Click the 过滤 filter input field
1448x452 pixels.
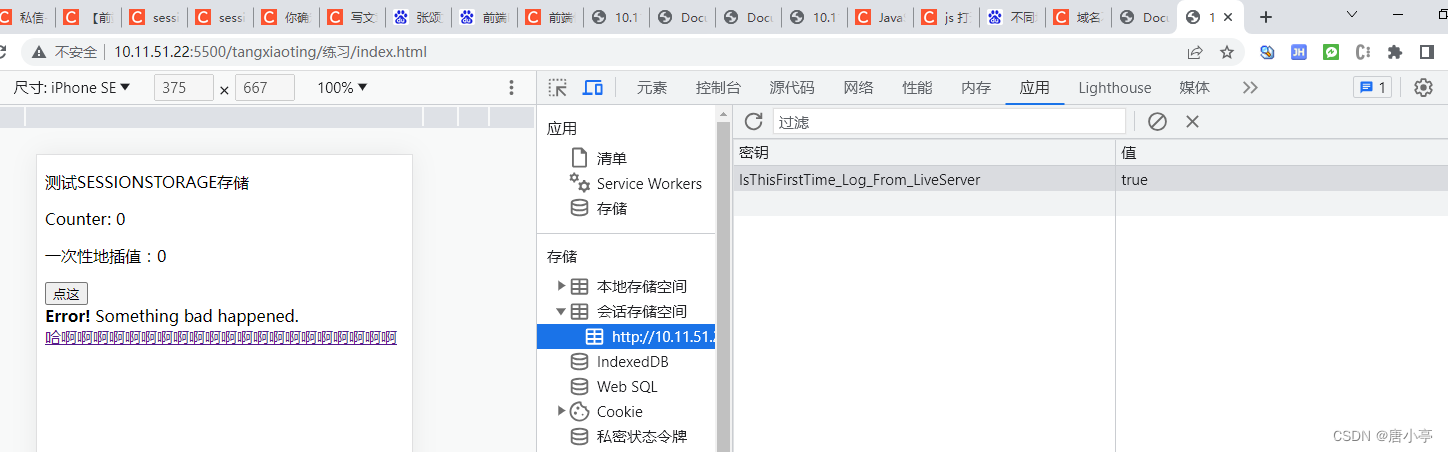949,121
